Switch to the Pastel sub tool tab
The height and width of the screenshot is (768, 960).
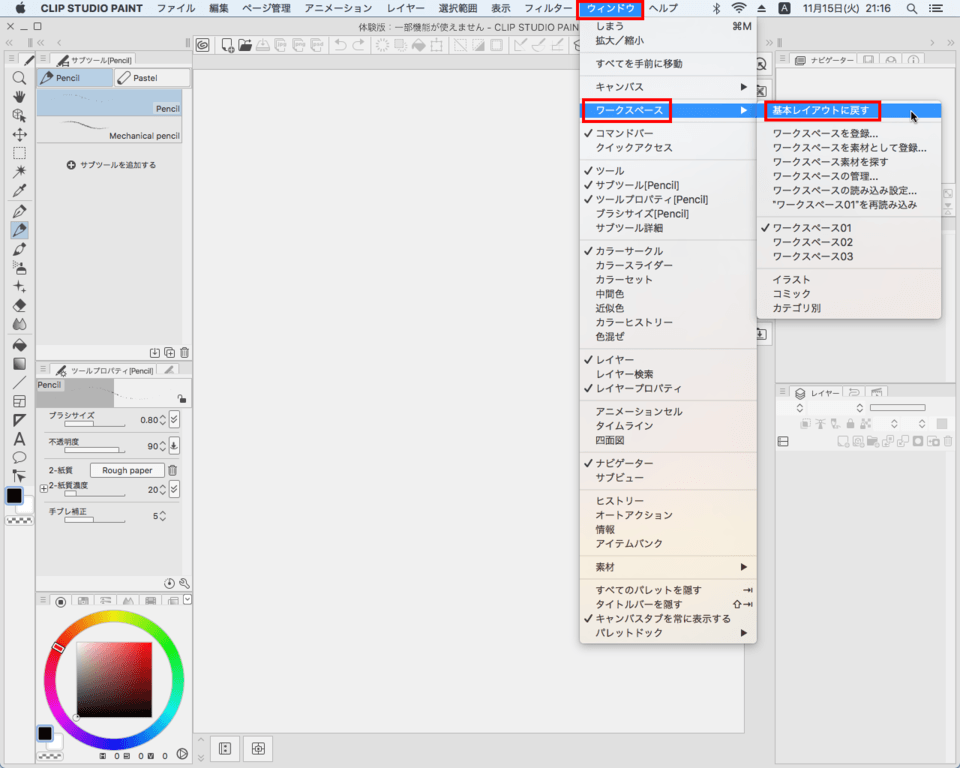(x=152, y=78)
